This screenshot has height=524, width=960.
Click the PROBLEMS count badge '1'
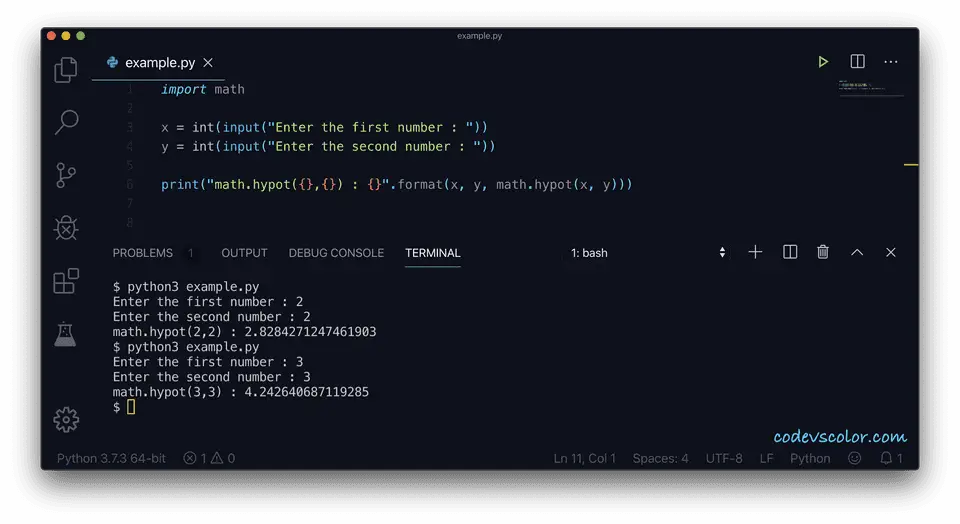pos(190,253)
